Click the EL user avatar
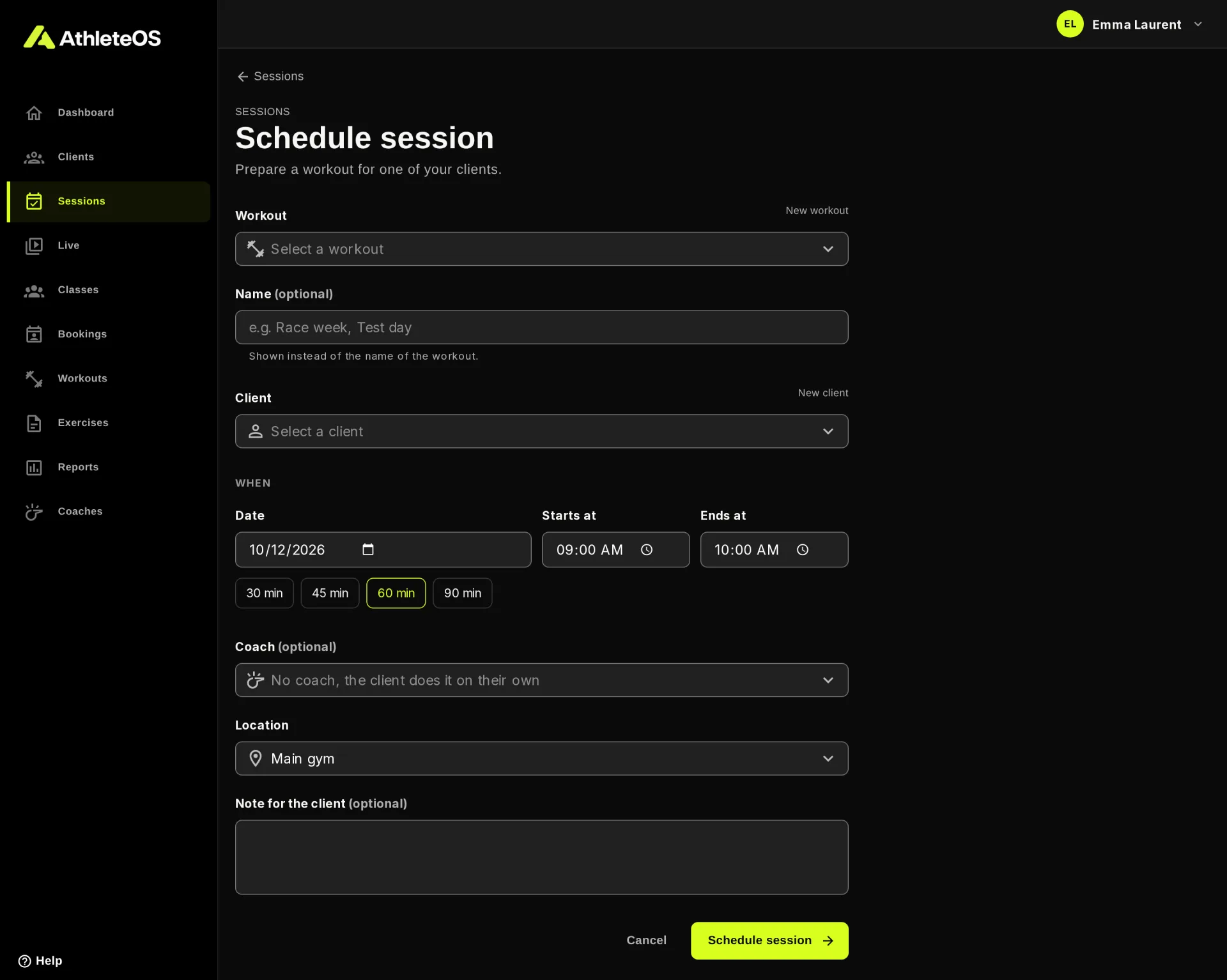Image resolution: width=1227 pixels, height=980 pixels. [1070, 24]
